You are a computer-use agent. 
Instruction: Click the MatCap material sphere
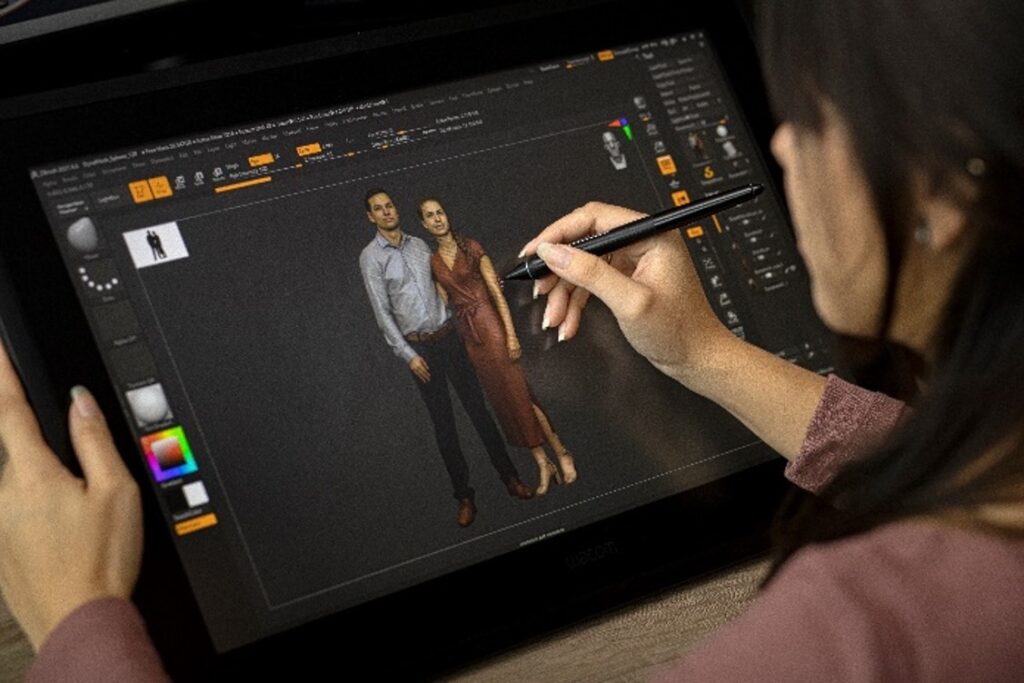pos(147,404)
